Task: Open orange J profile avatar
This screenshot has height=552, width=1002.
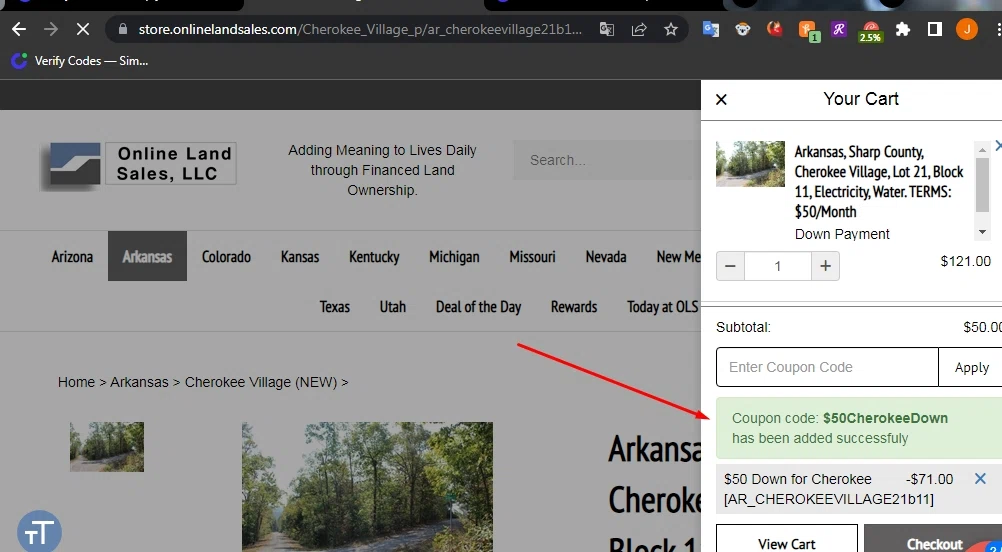Action: click(x=966, y=29)
